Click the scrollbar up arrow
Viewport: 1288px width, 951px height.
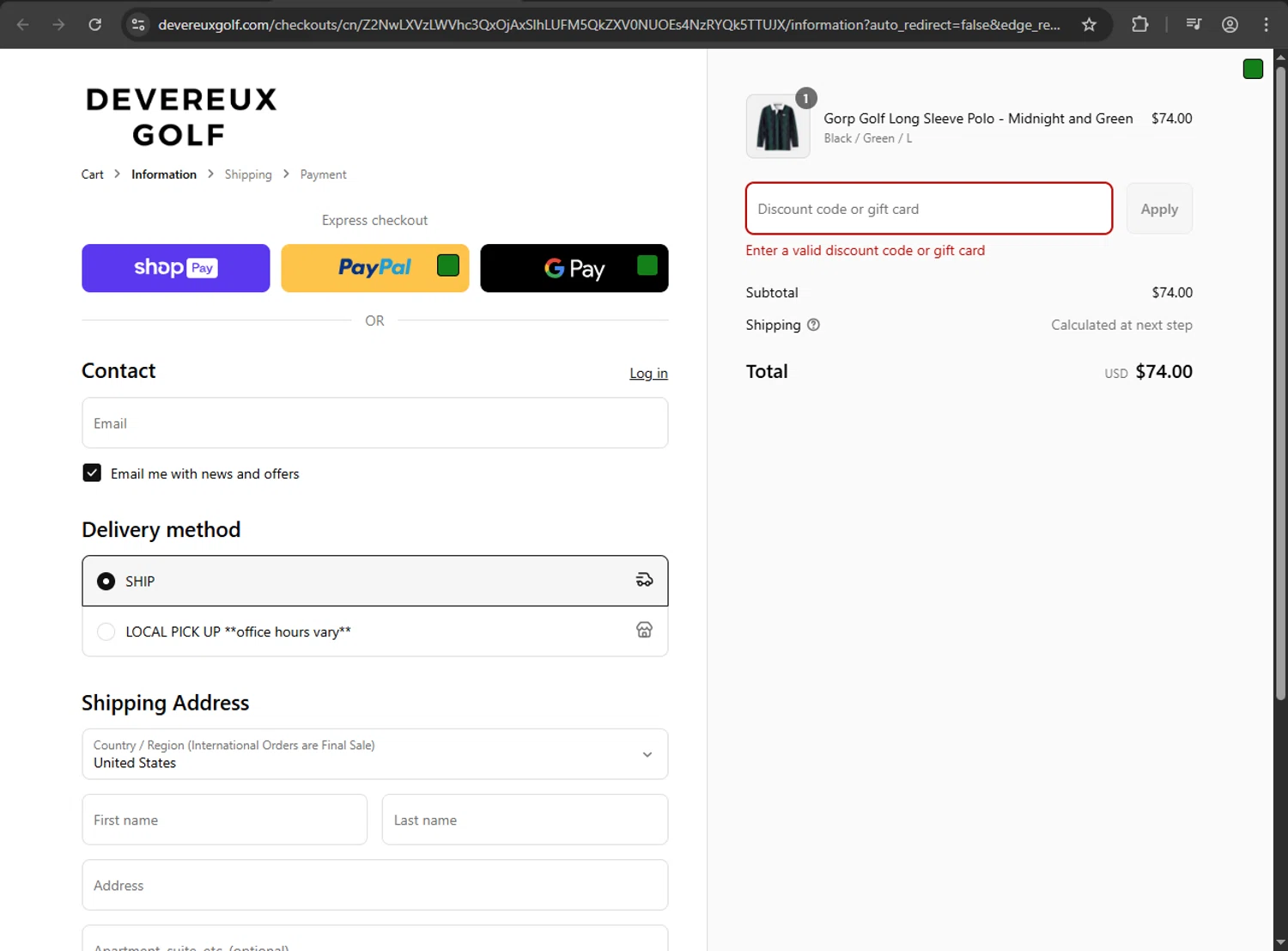(x=1280, y=57)
